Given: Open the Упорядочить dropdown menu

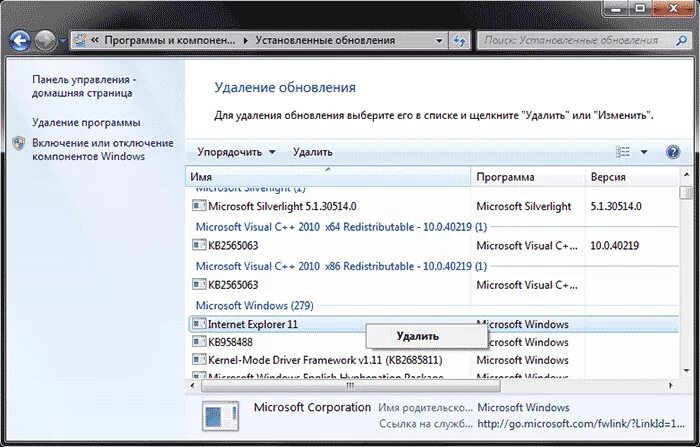Looking at the screenshot, I should [x=236, y=152].
